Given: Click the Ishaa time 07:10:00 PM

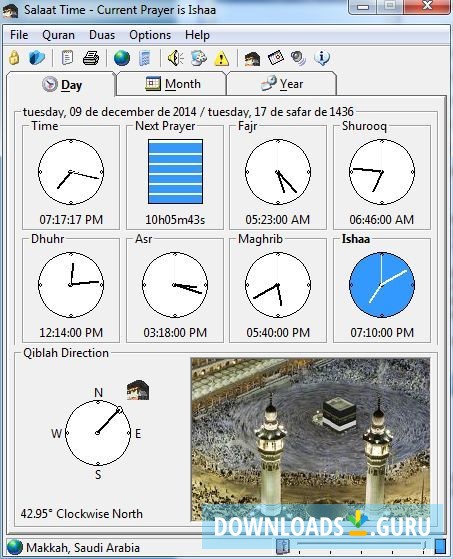Looking at the screenshot, I should click(382, 333).
